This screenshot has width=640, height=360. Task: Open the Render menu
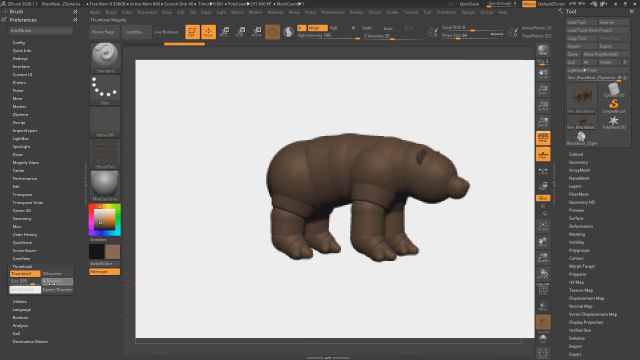coord(356,12)
